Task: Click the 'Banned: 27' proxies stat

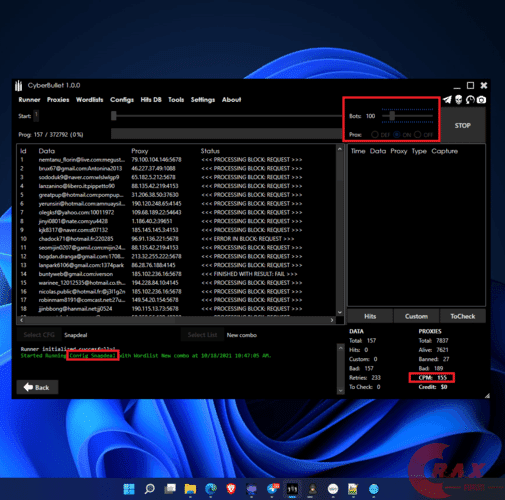Action: pyautogui.click(x=434, y=359)
